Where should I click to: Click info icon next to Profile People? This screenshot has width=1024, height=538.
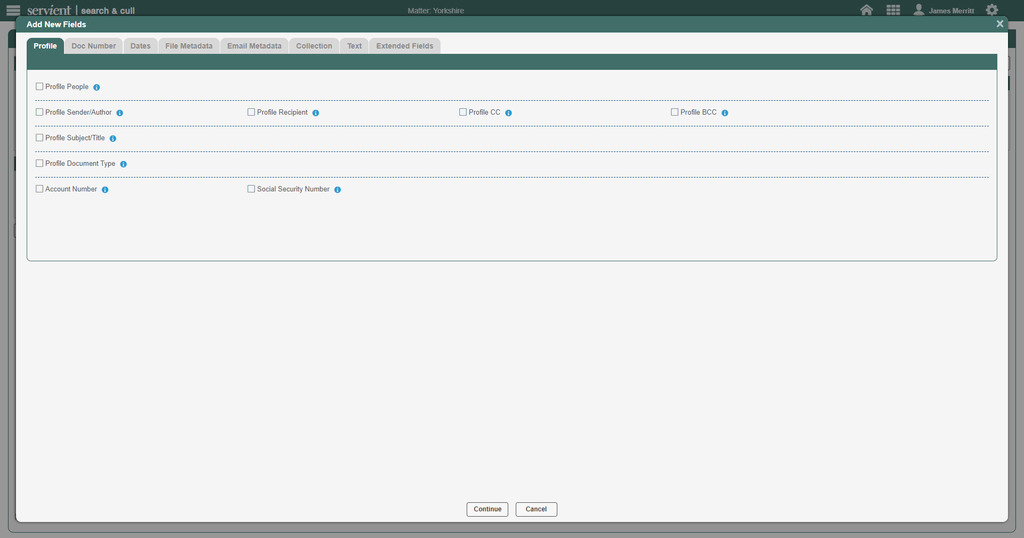coord(97,88)
